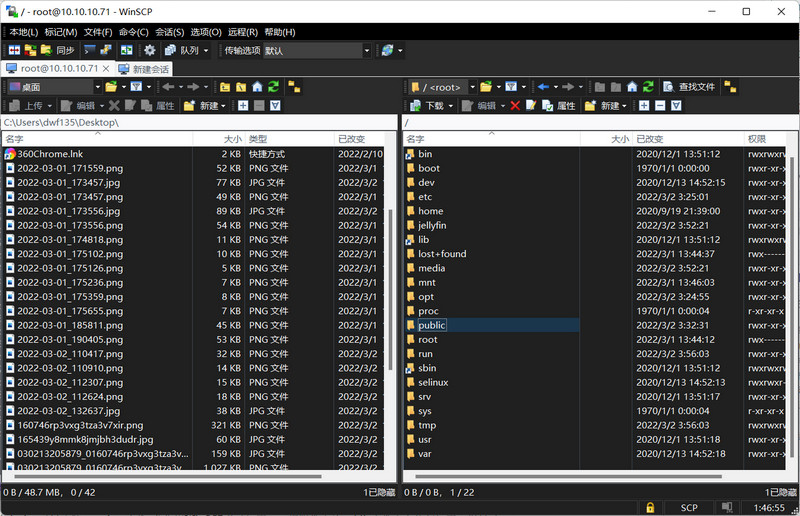
Task: Click the Compare Directories icon in the top toolbar
Action: pos(14,50)
